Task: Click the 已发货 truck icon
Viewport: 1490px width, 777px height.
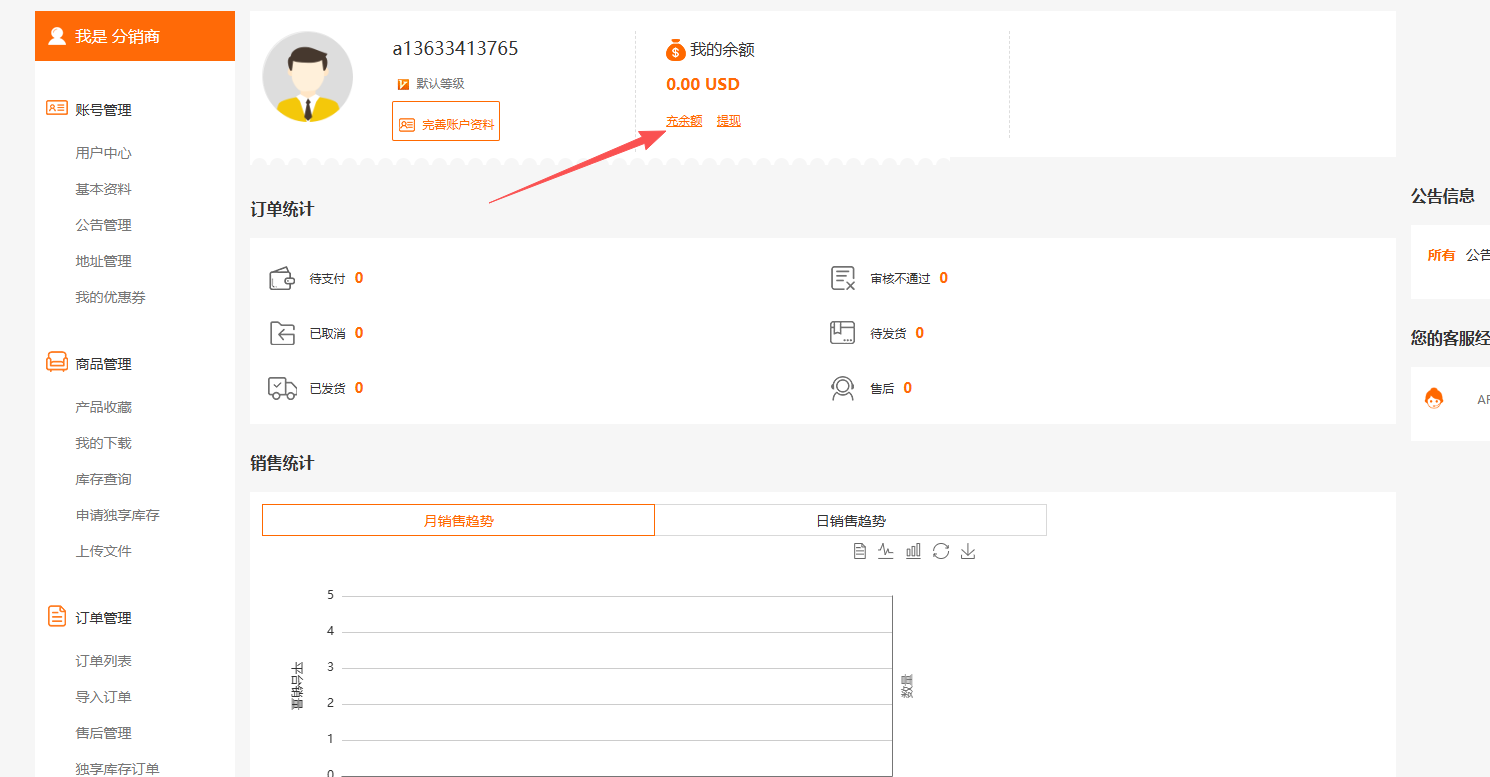Action: [283, 388]
